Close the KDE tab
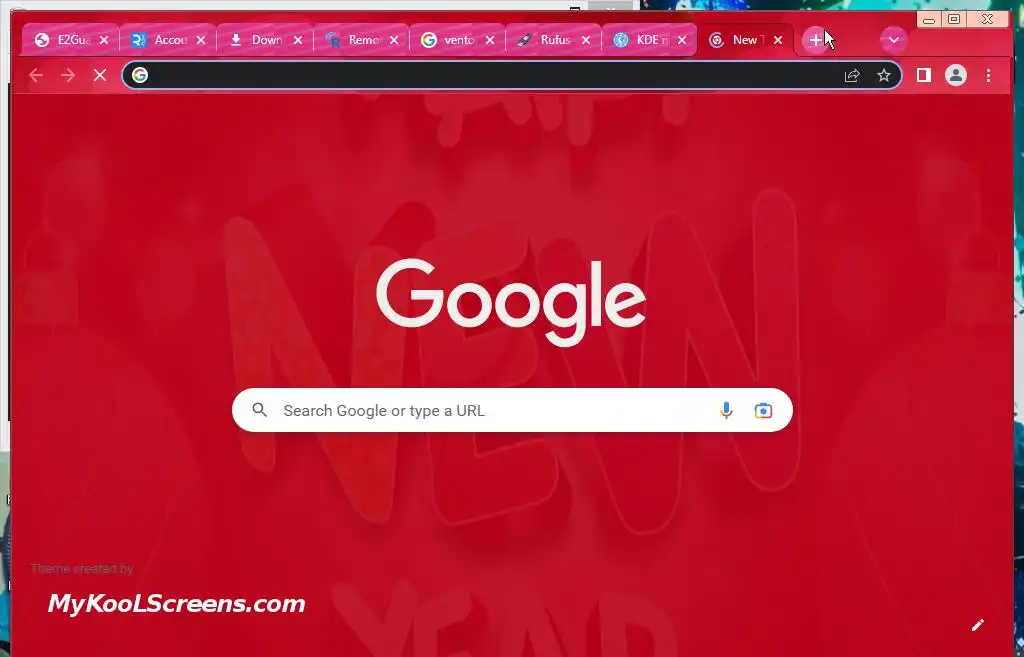This screenshot has height=657, width=1024. [682, 40]
